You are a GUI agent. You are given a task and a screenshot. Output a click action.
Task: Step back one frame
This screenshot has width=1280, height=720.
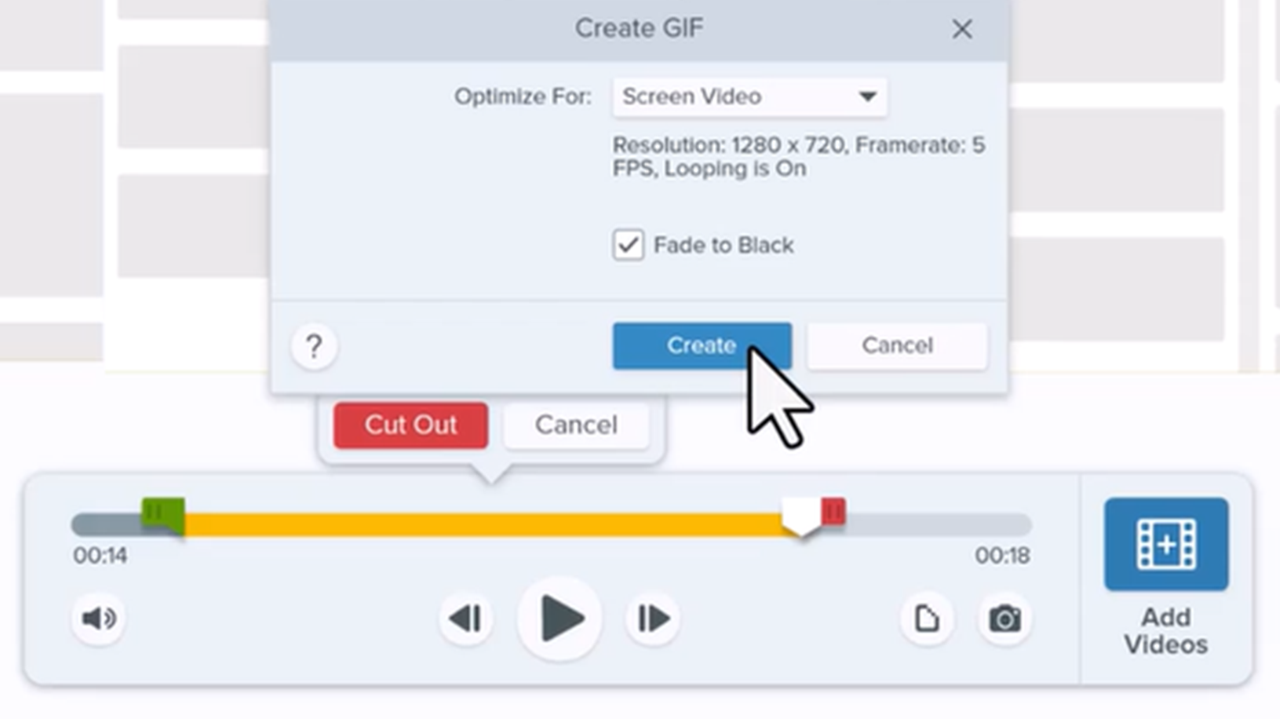[x=465, y=619]
